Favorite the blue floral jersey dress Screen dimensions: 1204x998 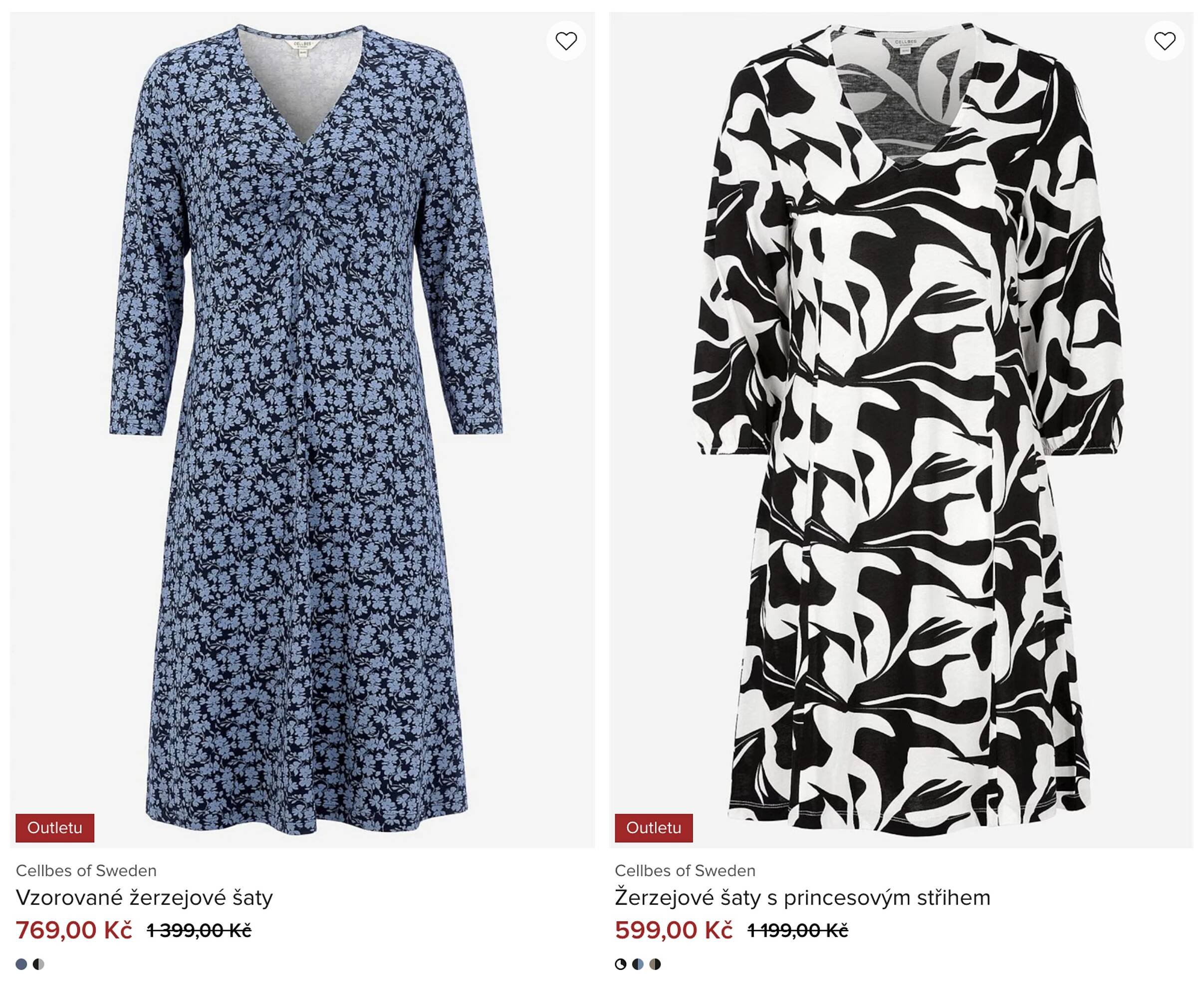coord(566,41)
